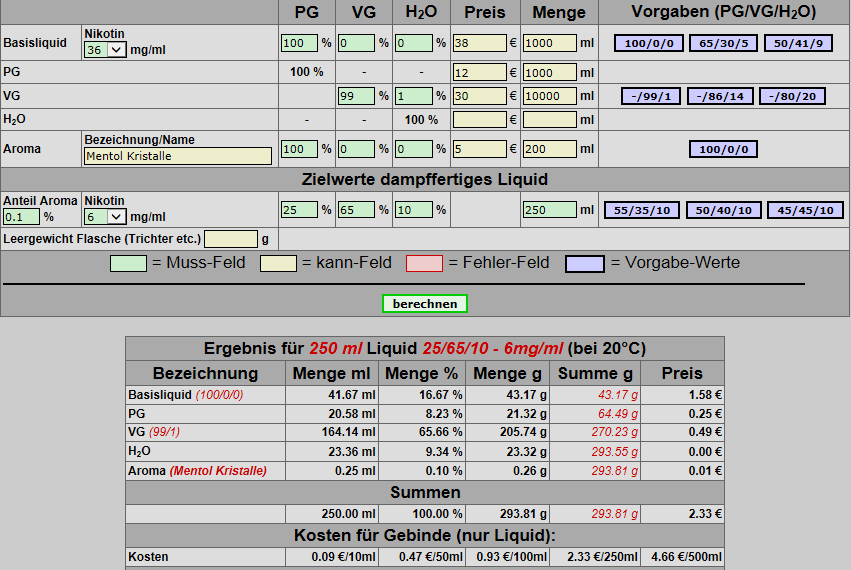Apply the 100/0/0 preset for Aroma
This screenshot has height=570, width=851.
(723, 149)
